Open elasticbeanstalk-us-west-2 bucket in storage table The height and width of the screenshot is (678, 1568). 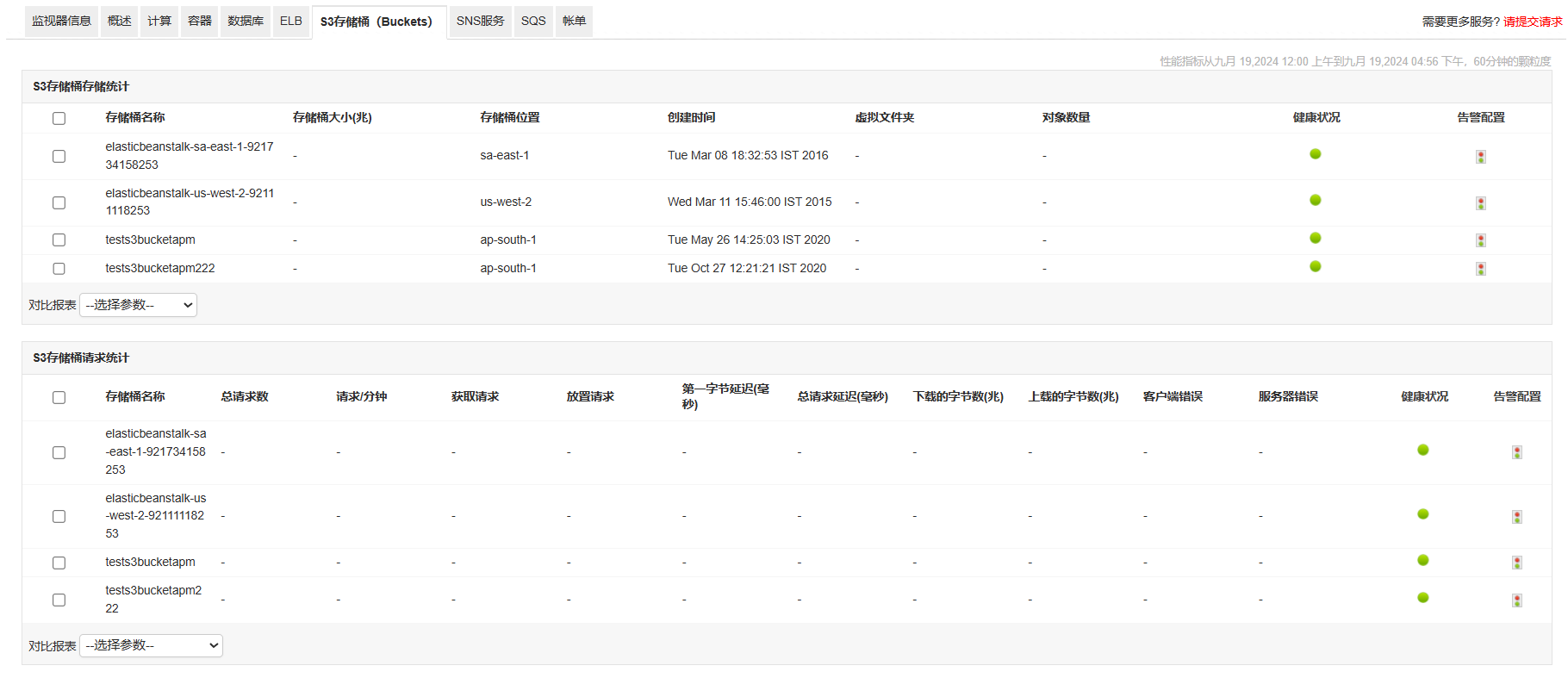coord(190,202)
